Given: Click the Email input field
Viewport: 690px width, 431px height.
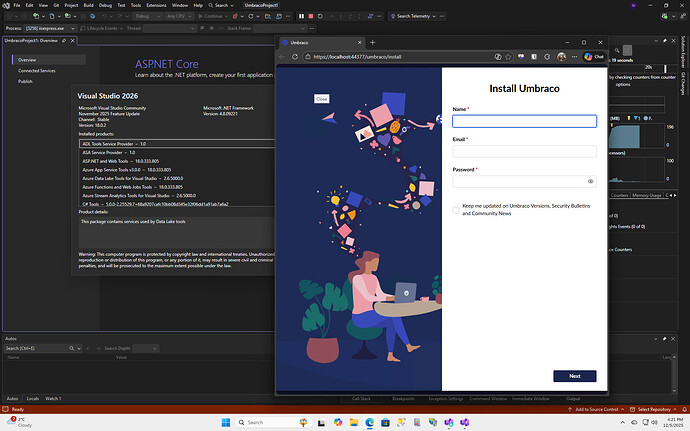Looking at the screenshot, I should (525, 151).
